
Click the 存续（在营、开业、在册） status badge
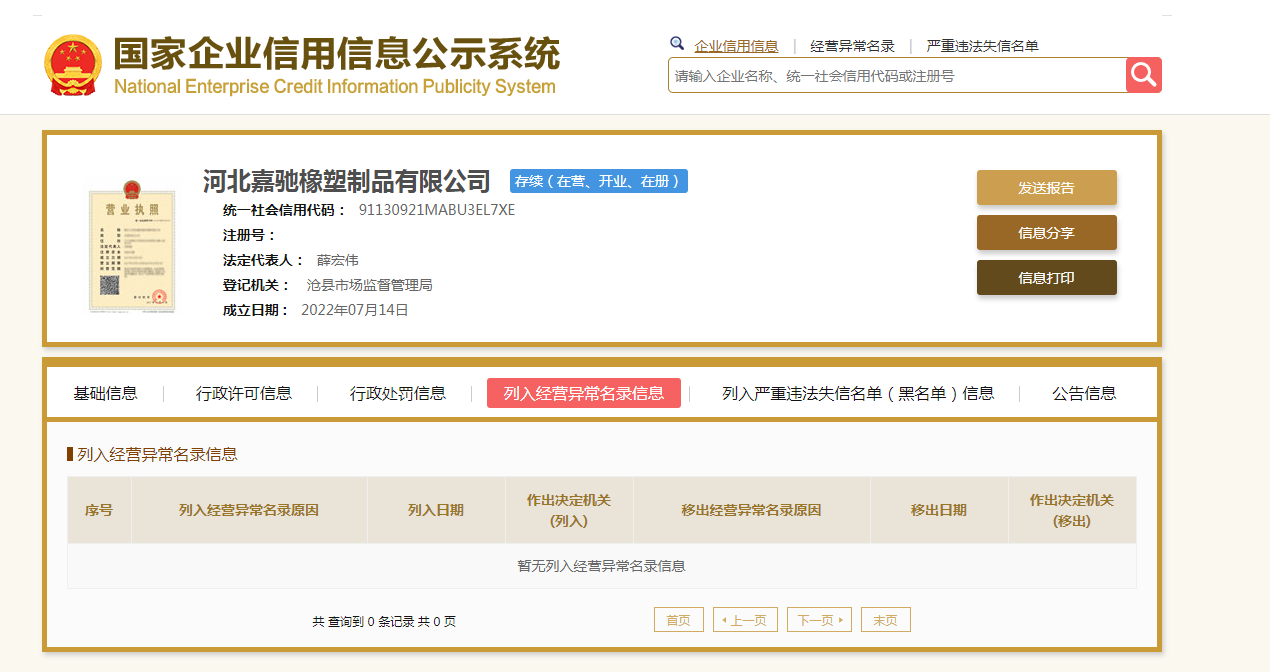point(599,181)
